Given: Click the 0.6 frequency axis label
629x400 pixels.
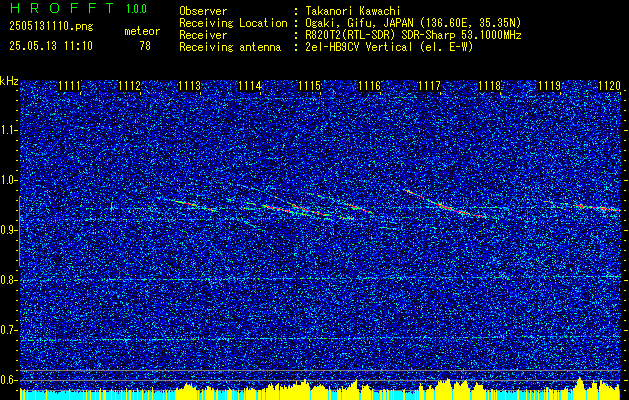Looking at the screenshot, I should pyautogui.click(x=9, y=380).
